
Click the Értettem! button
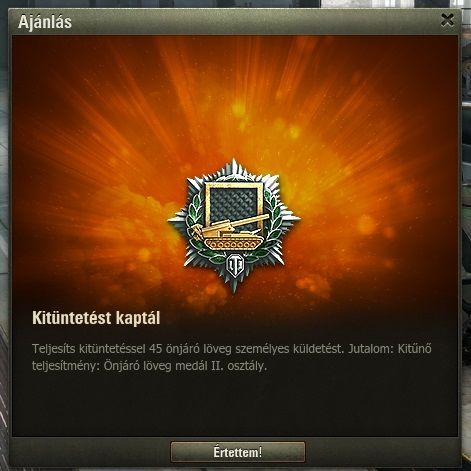[238, 452]
